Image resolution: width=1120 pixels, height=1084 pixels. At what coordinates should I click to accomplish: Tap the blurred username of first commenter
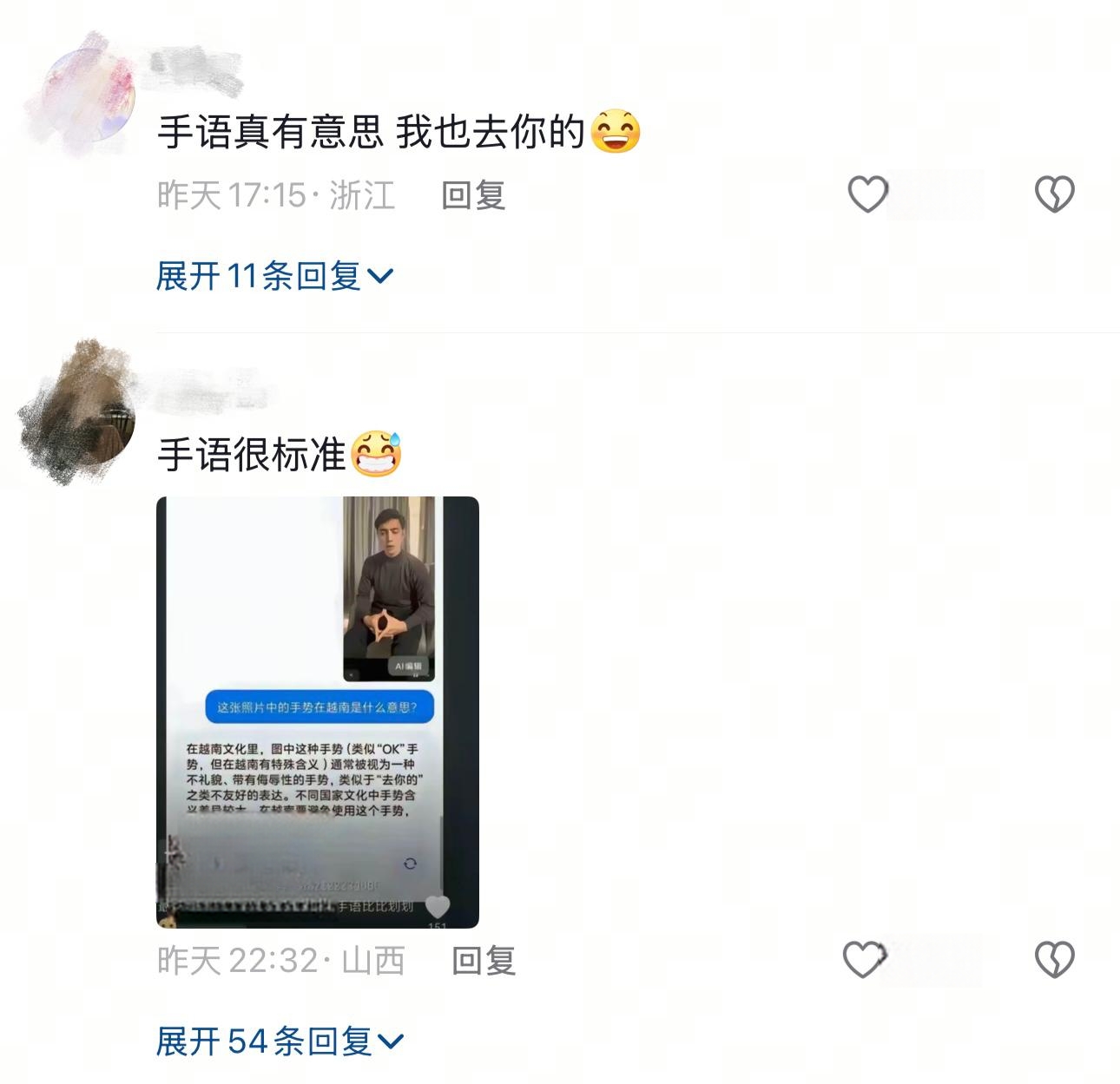click(195, 63)
